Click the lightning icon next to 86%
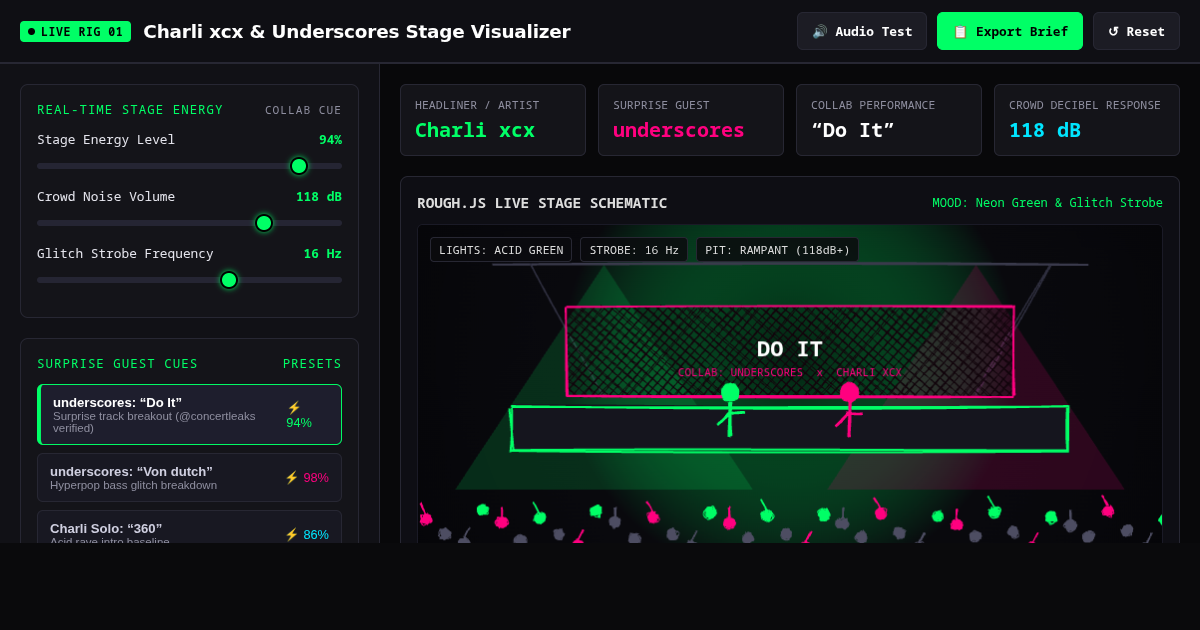 pyautogui.click(x=292, y=534)
